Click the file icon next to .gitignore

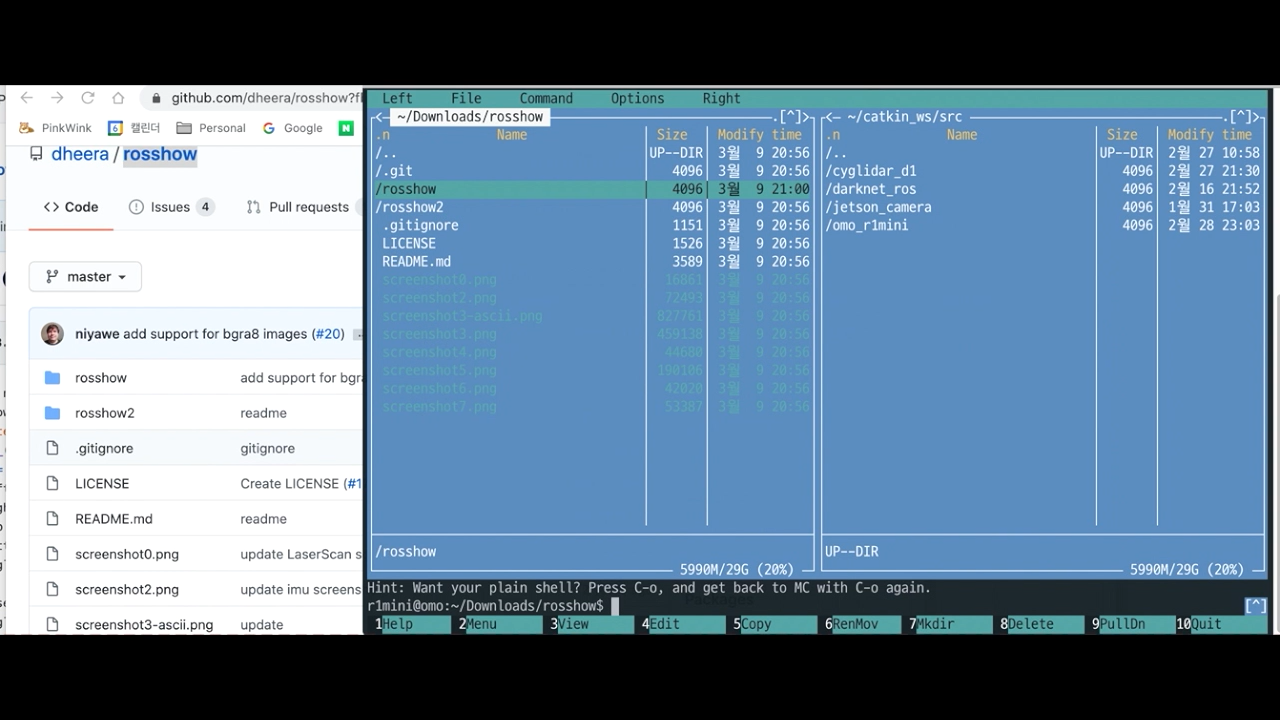click(53, 448)
